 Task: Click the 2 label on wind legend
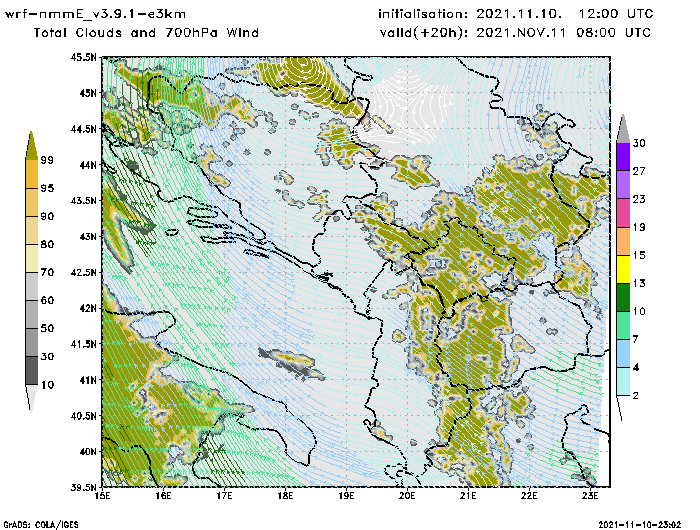coord(636,395)
